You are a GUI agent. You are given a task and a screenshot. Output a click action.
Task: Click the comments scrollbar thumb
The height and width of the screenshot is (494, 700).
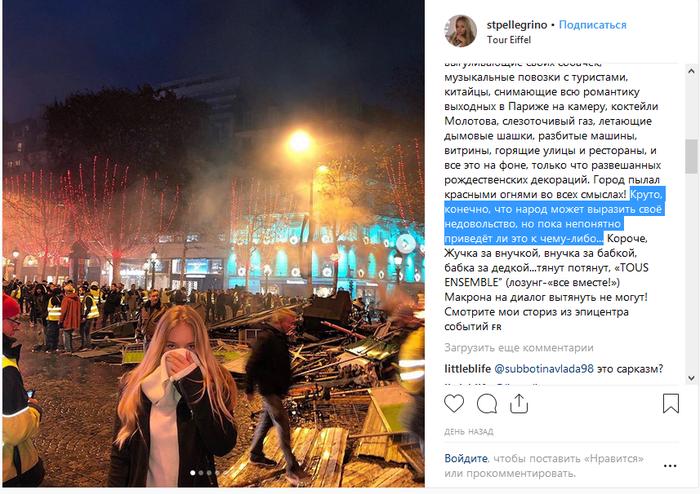pos(691,156)
